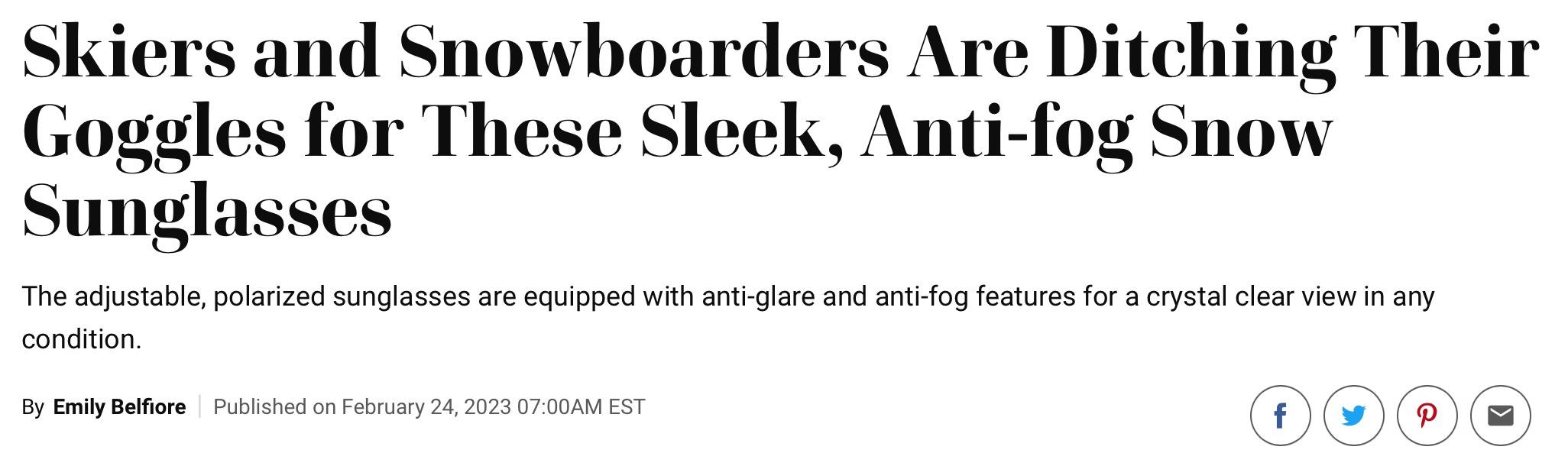The width and height of the screenshot is (1568, 466).
Task: Click the 'By' byline label
Action: 33,407
